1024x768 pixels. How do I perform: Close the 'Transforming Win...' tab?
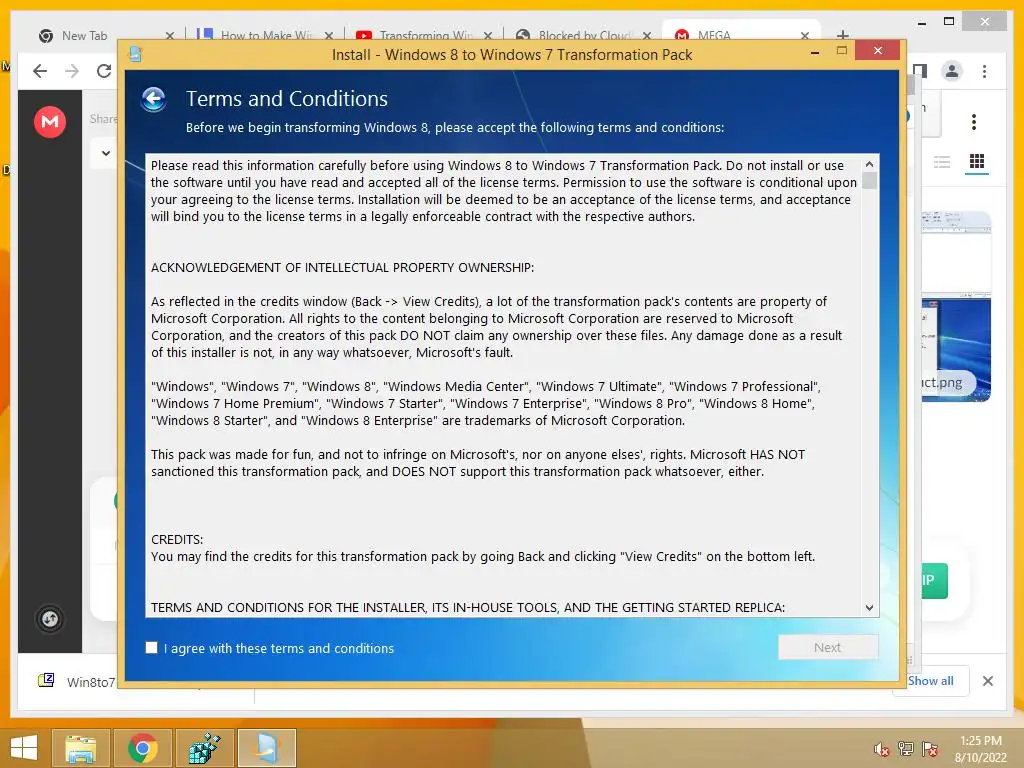pyautogui.click(x=488, y=35)
